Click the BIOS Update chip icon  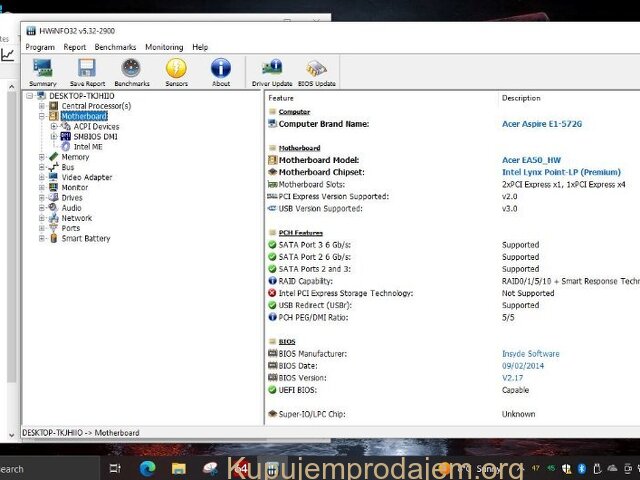pyautogui.click(x=317, y=70)
